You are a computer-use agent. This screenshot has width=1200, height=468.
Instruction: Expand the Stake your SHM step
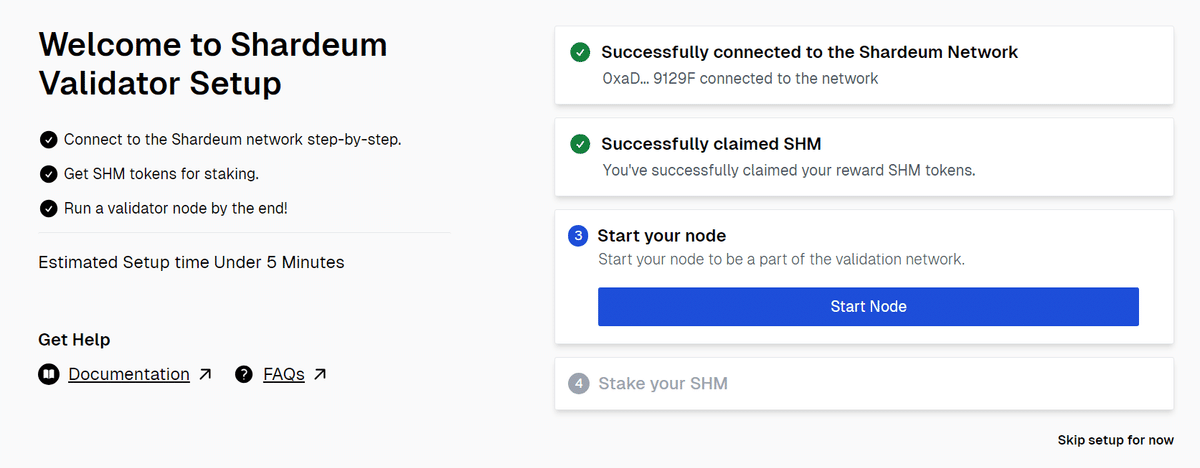(864, 383)
